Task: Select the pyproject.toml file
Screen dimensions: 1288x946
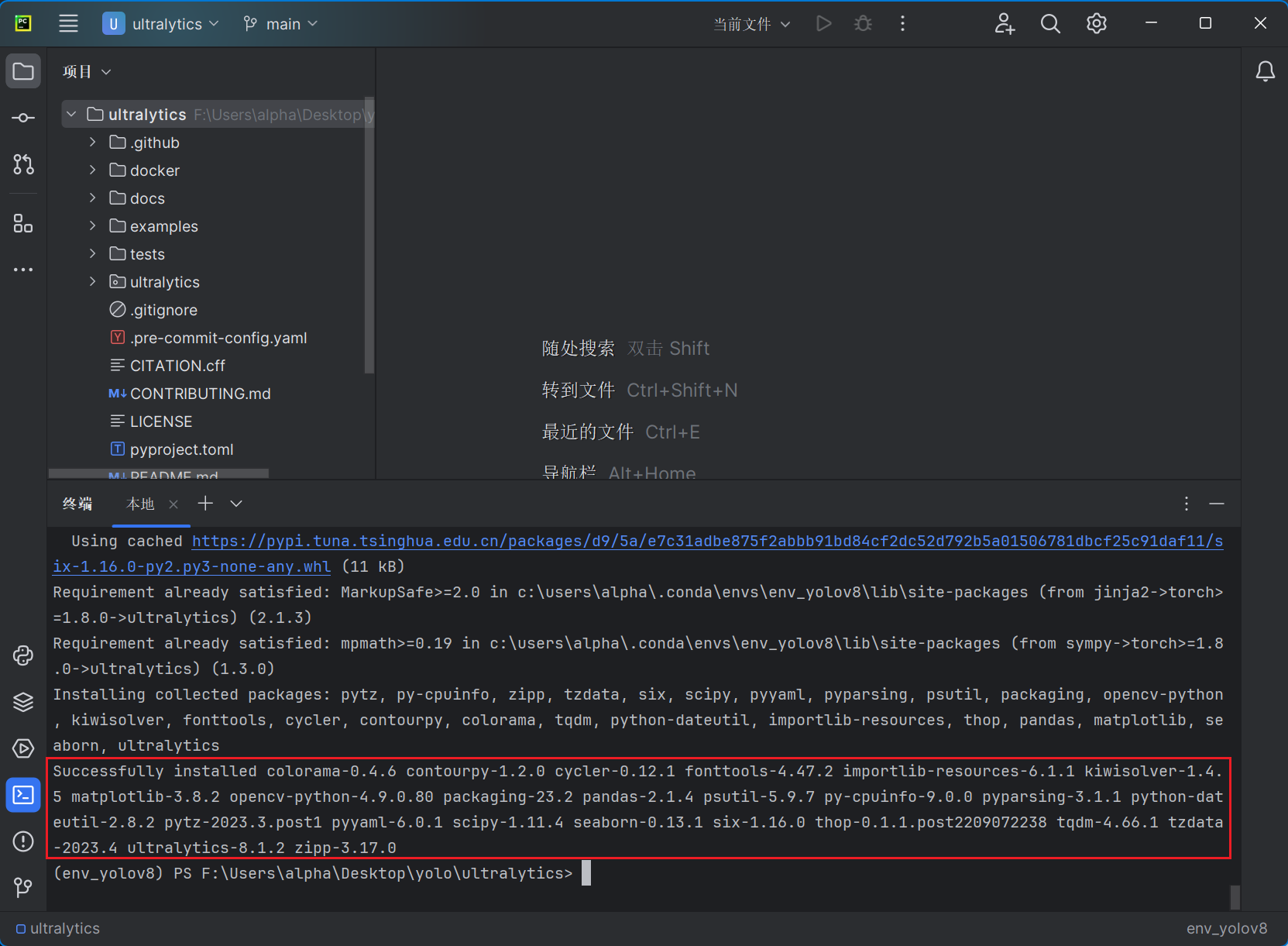Action: pyautogui.click(x=171, y=449)
